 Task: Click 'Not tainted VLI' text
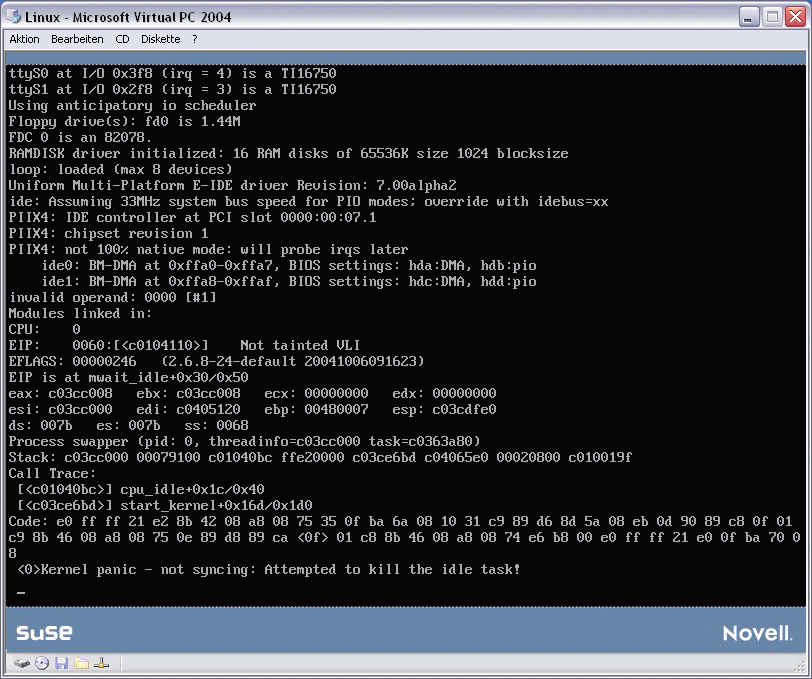coord(300,345)
